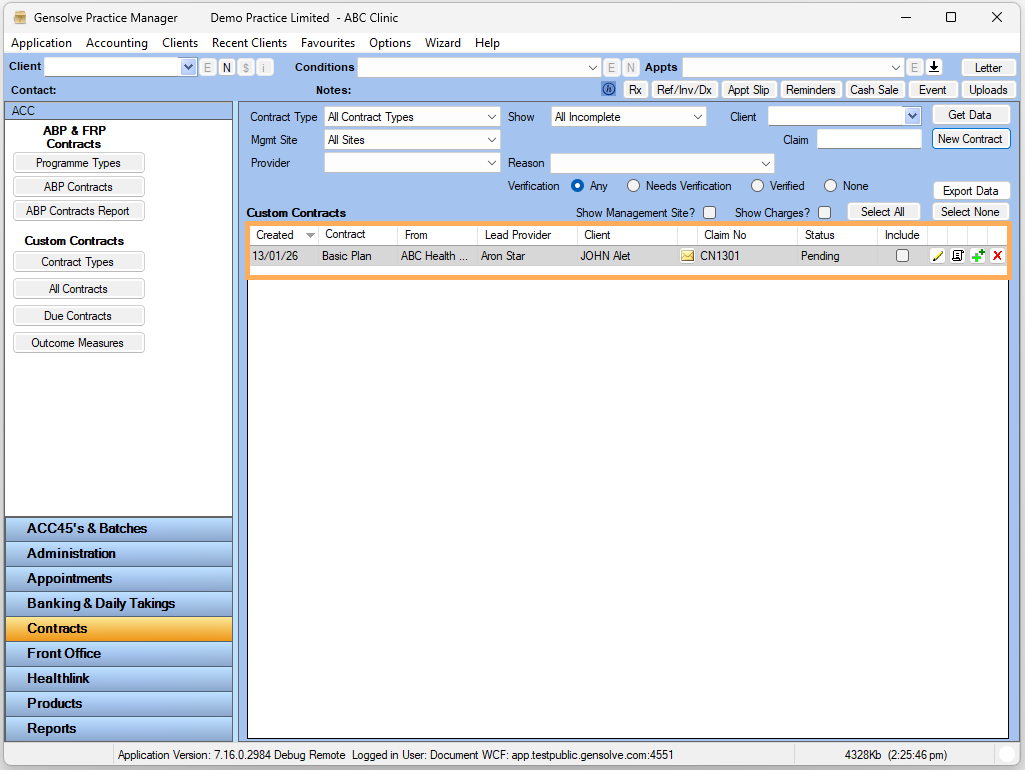Click into the Claim input field
Screen dimensions: 1025x770
pyautogui.click(x=868, y=140)
